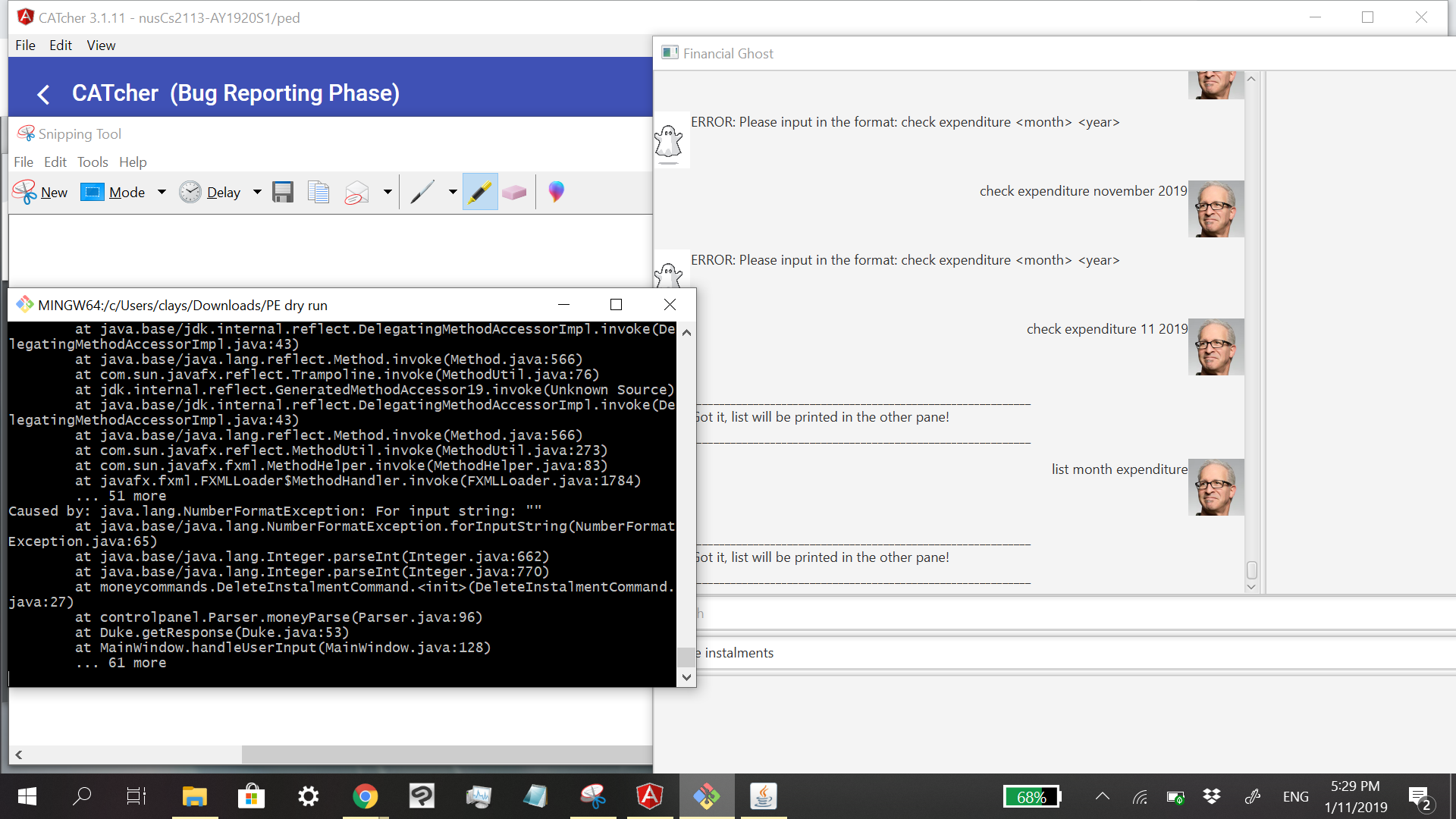Expand the Mode dropdown arrow
The height and width of the screenshot is (819, 1456).
pyautogui.click(x=162, y=192)
